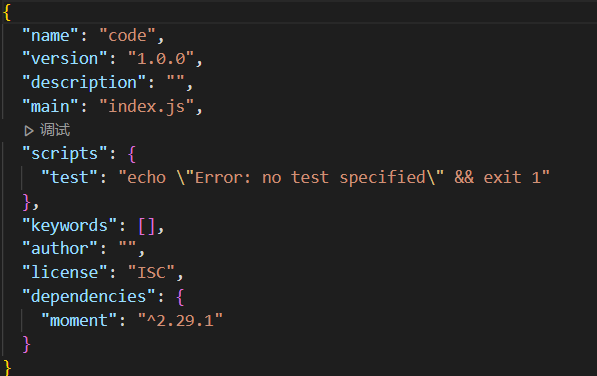Click the pink opening brace after scripts

pos(132,154)
